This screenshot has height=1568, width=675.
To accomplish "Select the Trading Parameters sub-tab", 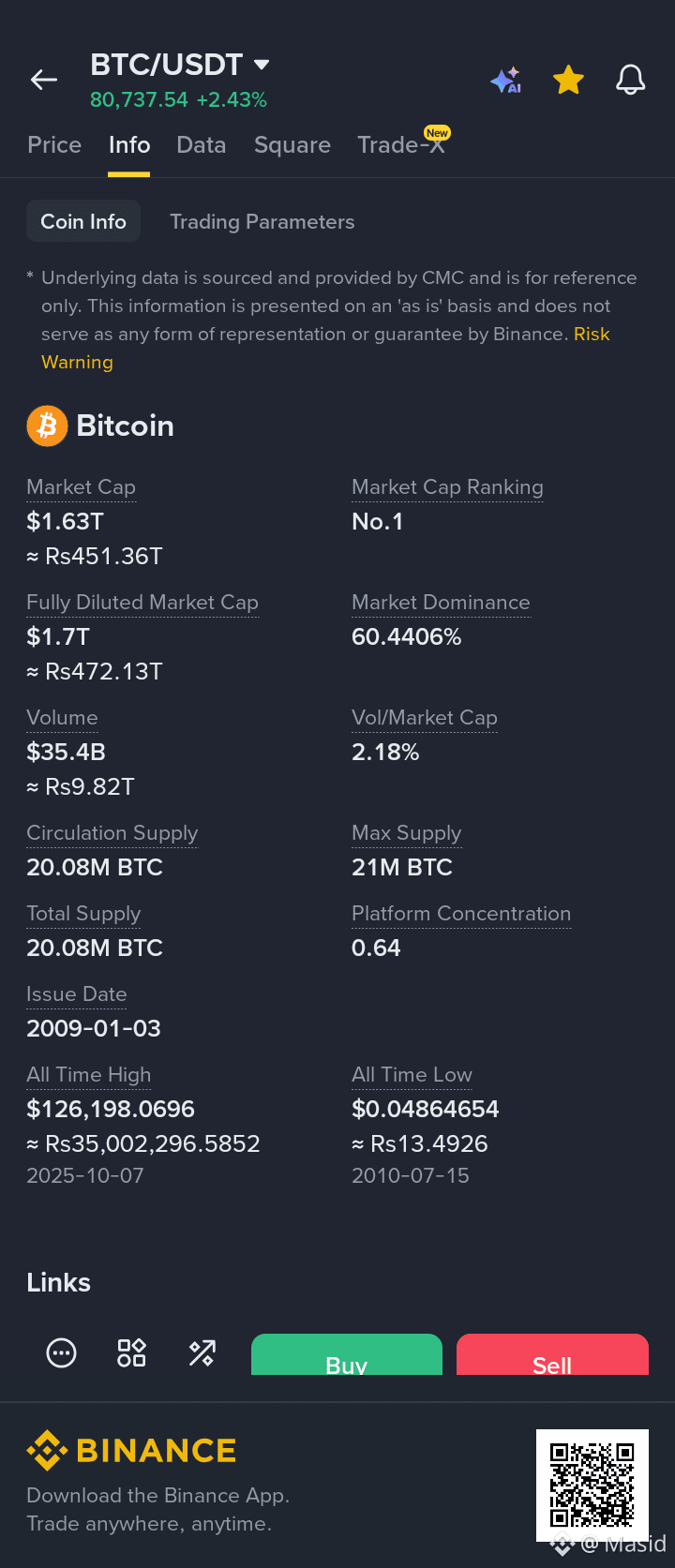I will pos(262,221).
